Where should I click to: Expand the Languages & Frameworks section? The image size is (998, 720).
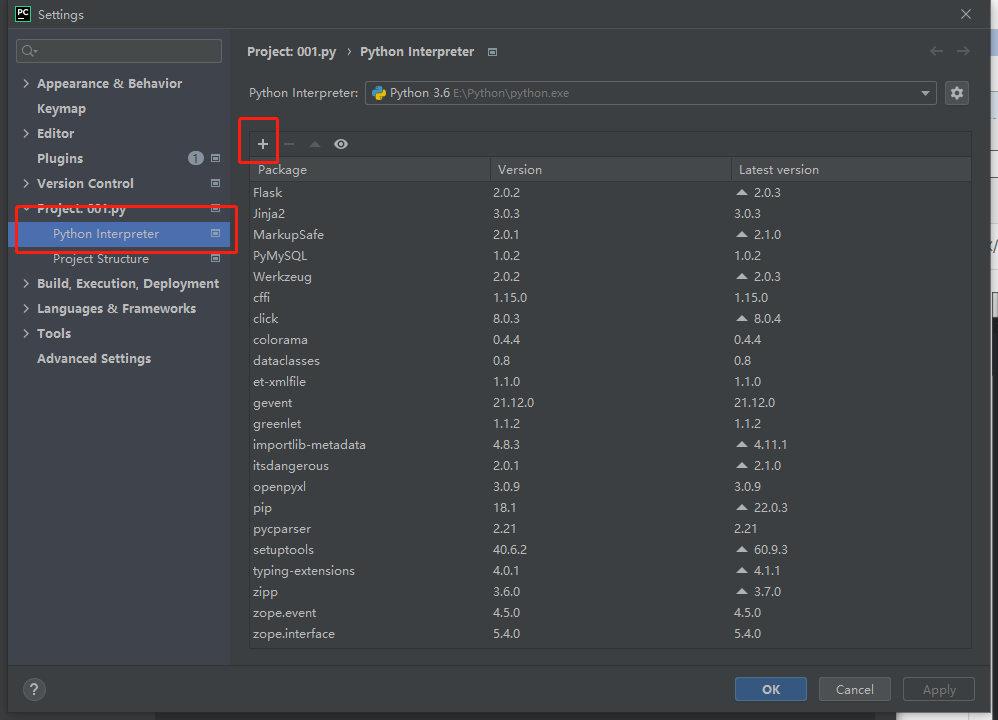26,309
